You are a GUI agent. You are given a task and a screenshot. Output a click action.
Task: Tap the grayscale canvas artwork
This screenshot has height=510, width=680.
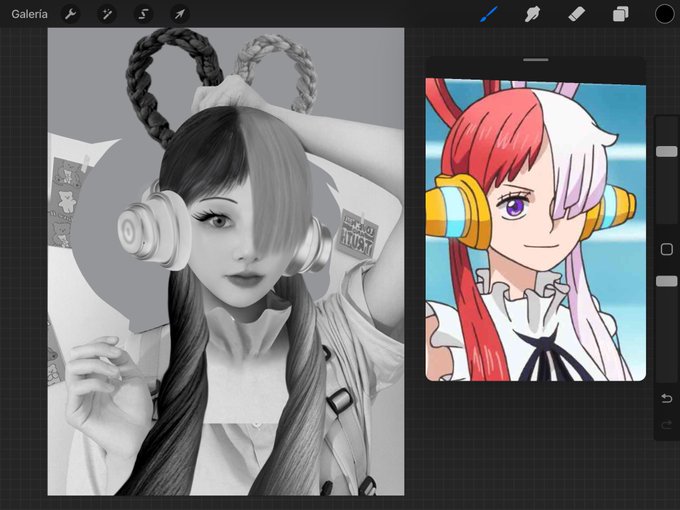pyautogui.click(x=226, y=262)
